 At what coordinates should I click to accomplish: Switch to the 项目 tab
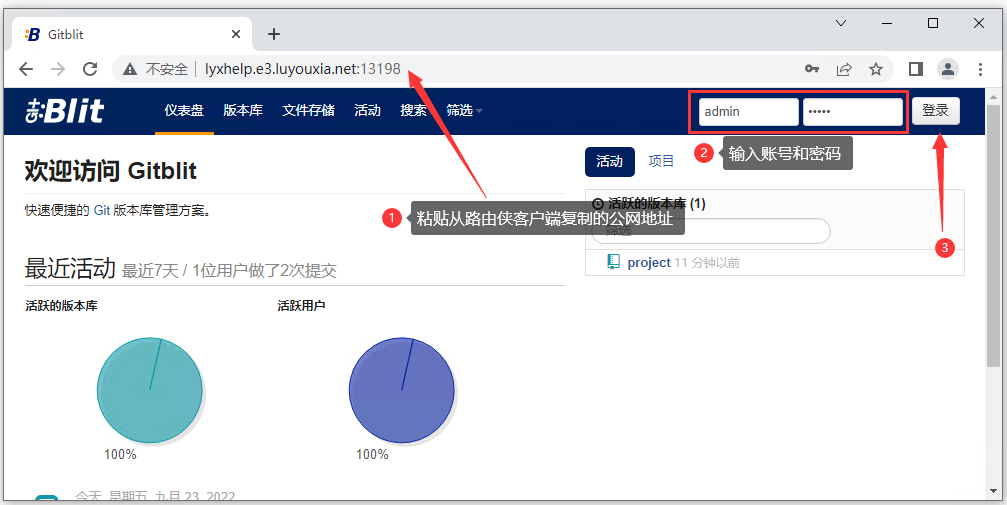coord(661,161)
